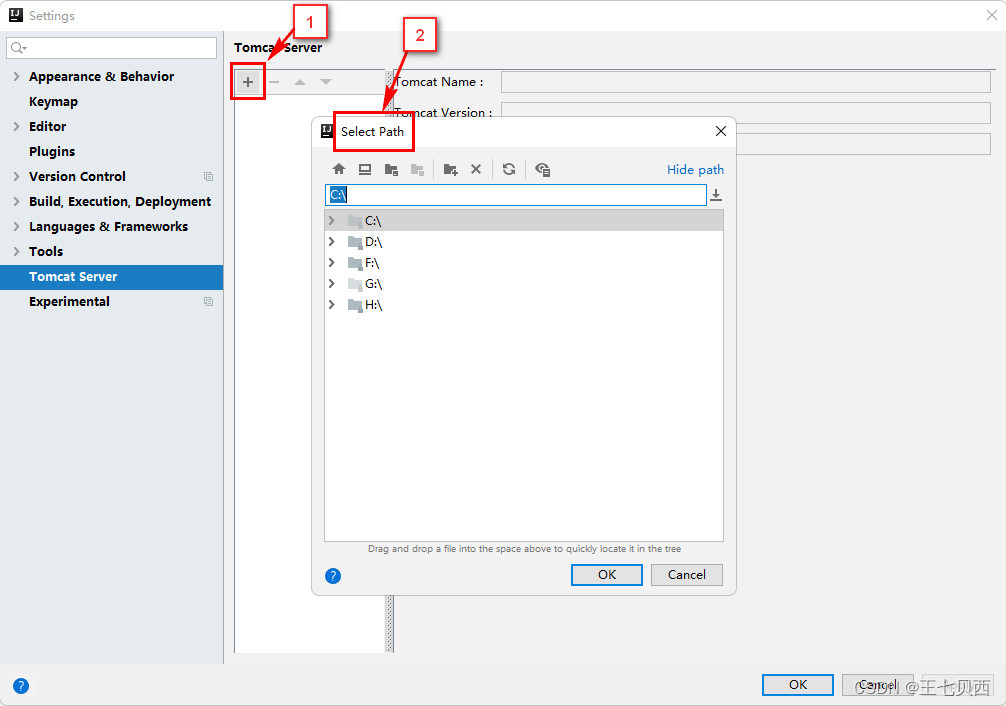The image size is (1006, 706).
Task: Expand the Tools settings group
Action: point(17,252)
